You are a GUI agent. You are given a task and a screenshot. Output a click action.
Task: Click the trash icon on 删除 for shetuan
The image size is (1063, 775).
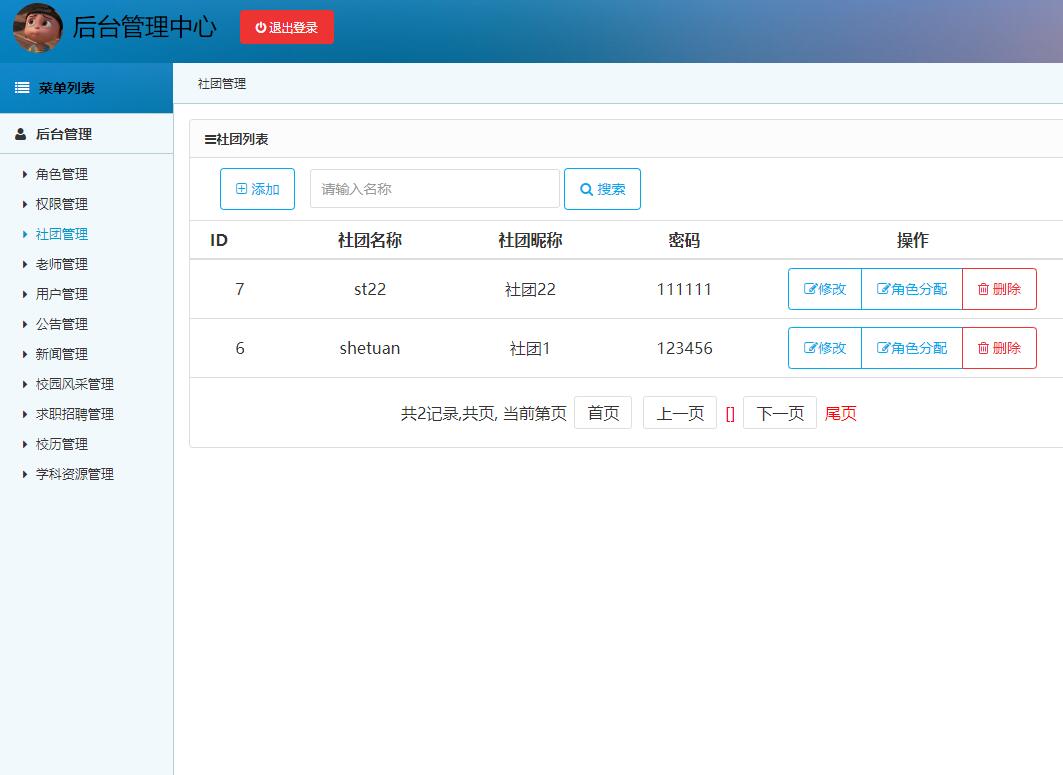tap(983, 348)
